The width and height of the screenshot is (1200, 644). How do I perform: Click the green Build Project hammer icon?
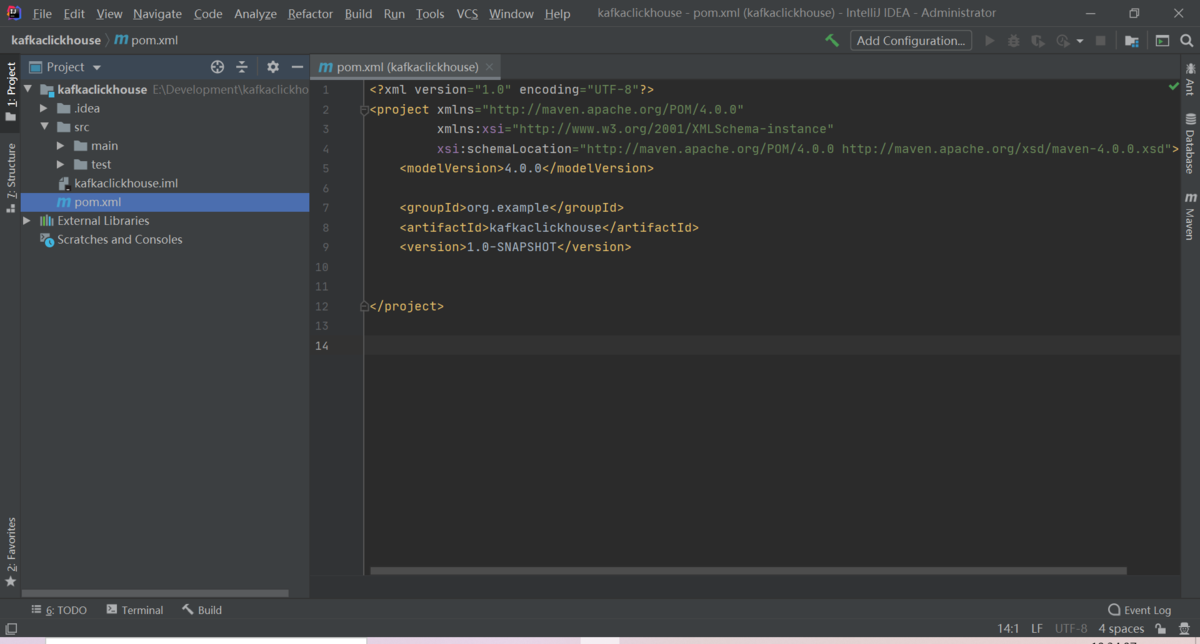click(832, 41)
